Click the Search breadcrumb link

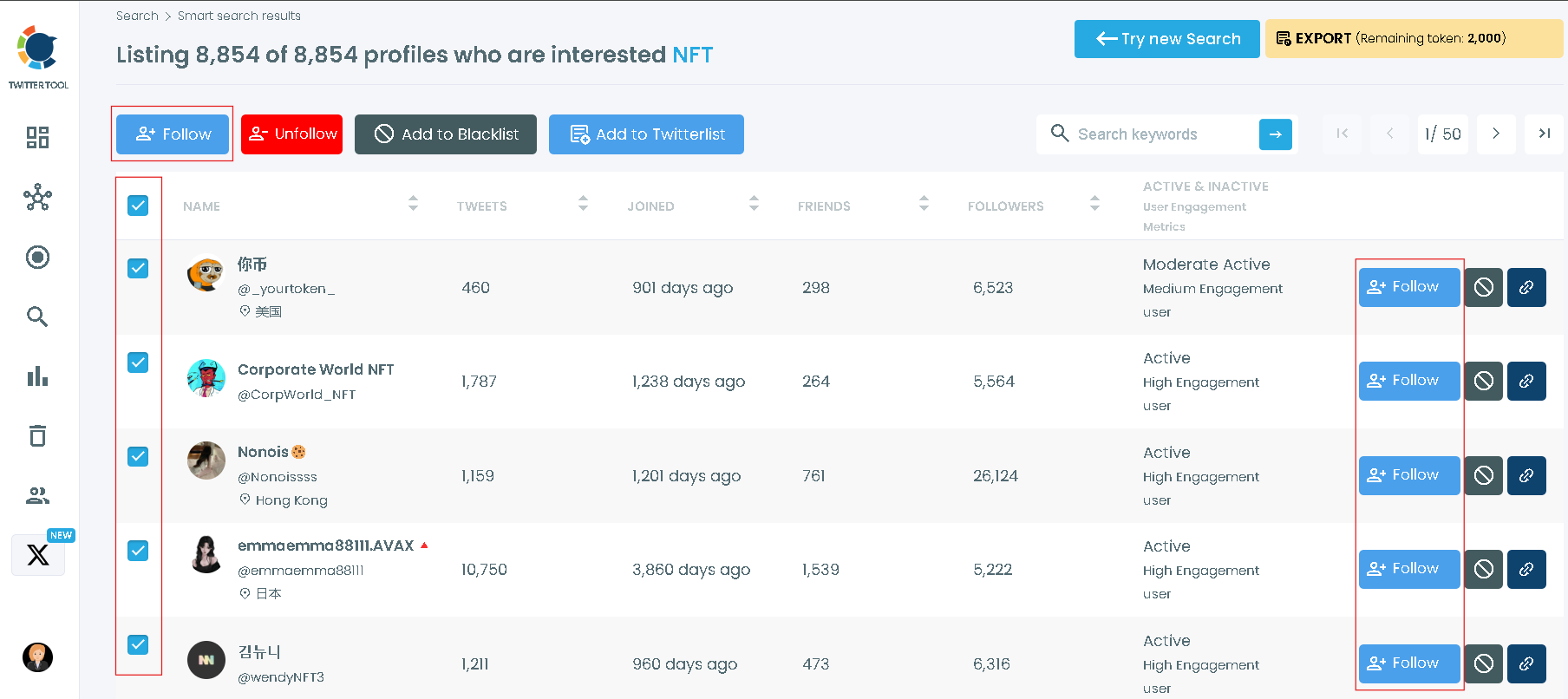tap(137, 16)
